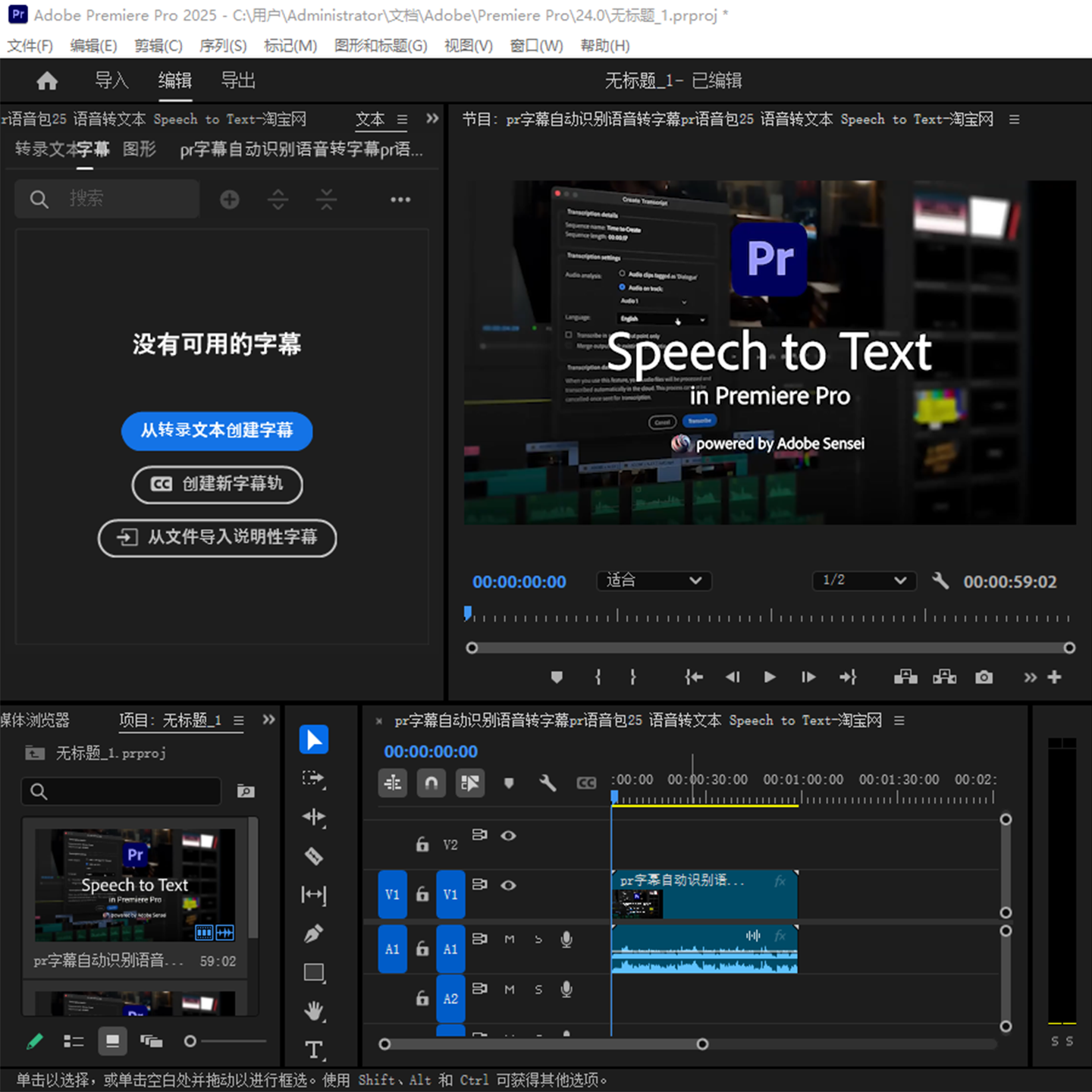Mute the A1 audio track
The width and height of the screenshot is (1092, 1092).
pos(510,939)
